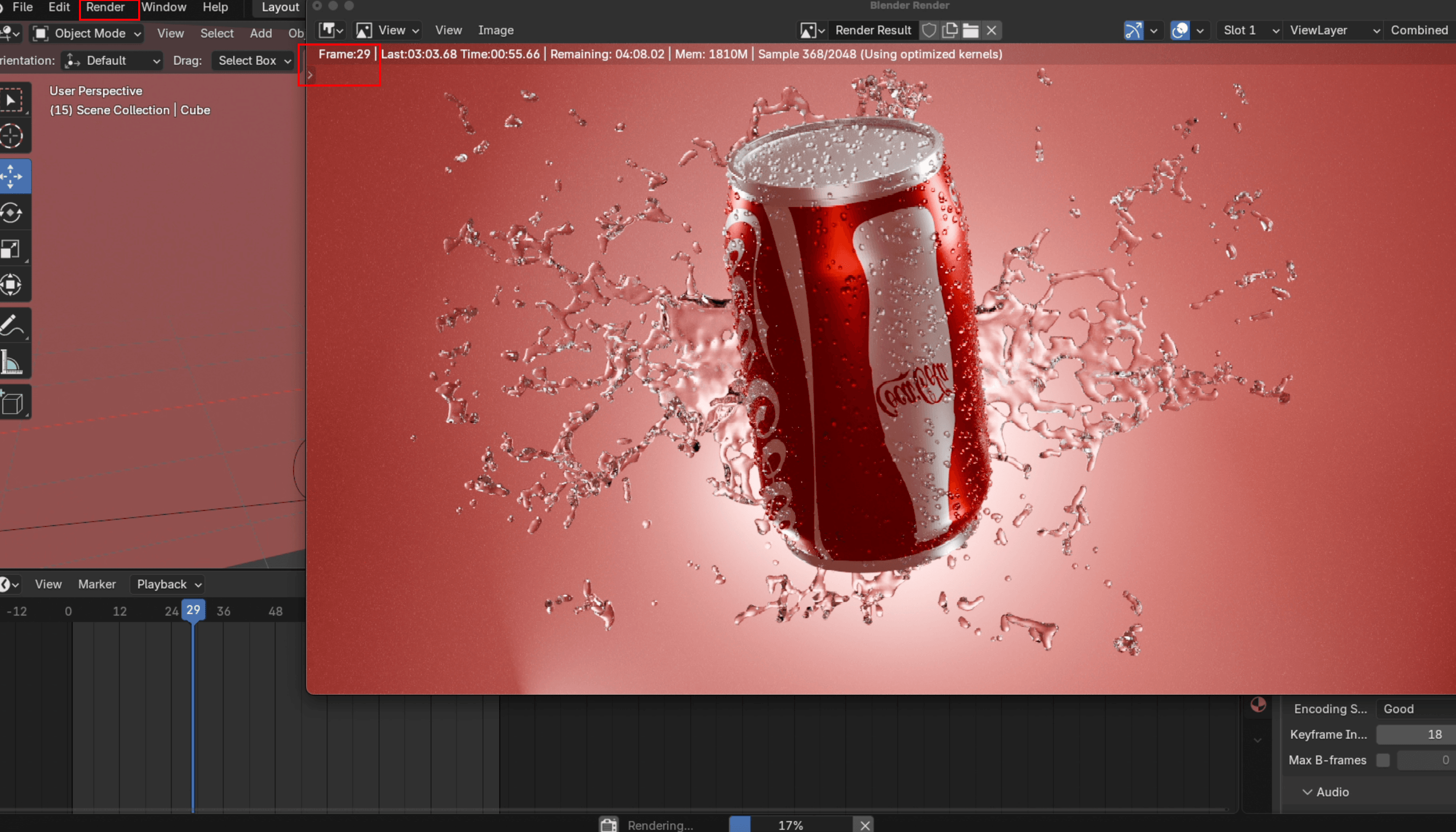
Task: Open the View menu in render window
Action: click(x=448, y=30)
